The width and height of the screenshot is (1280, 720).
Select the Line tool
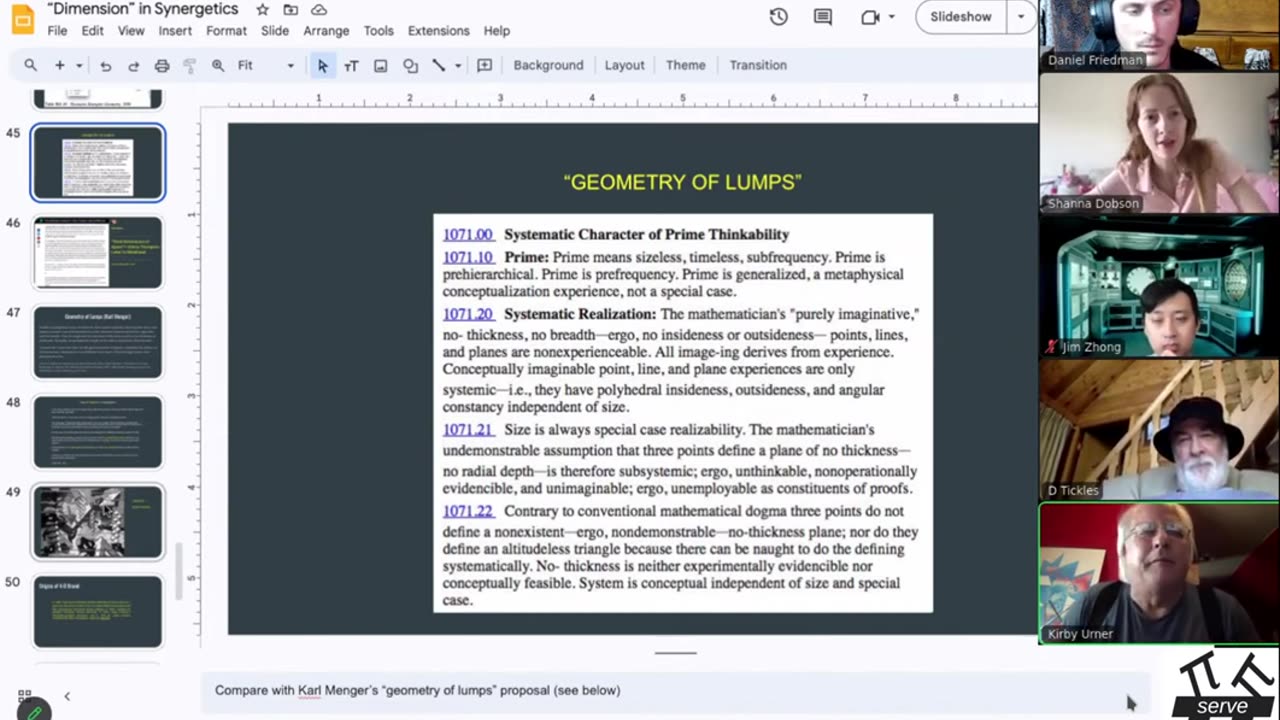coord(438,65)
